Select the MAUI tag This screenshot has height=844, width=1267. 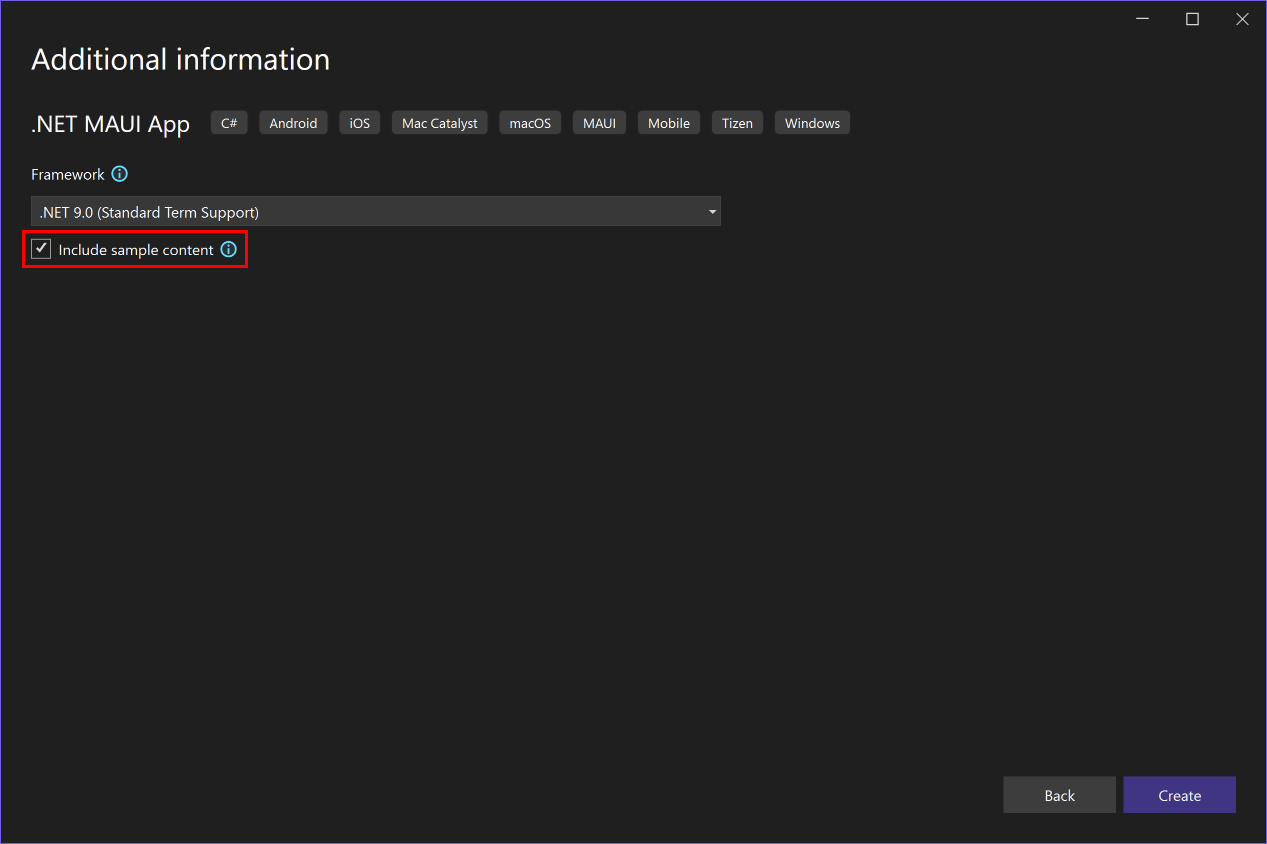[x=598, y=122]
